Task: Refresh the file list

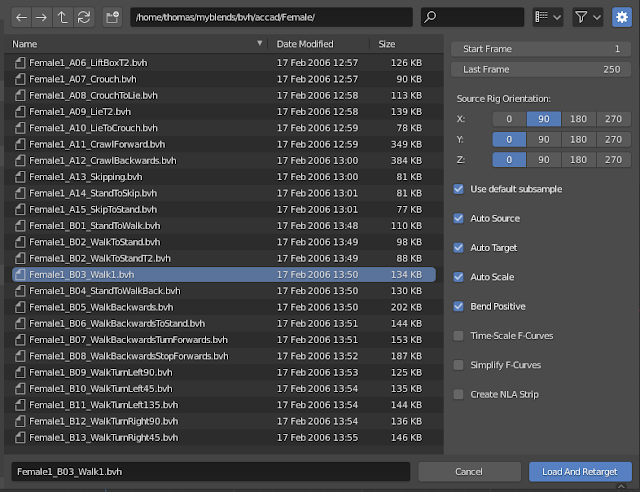Action: click(x=84, y=18)
